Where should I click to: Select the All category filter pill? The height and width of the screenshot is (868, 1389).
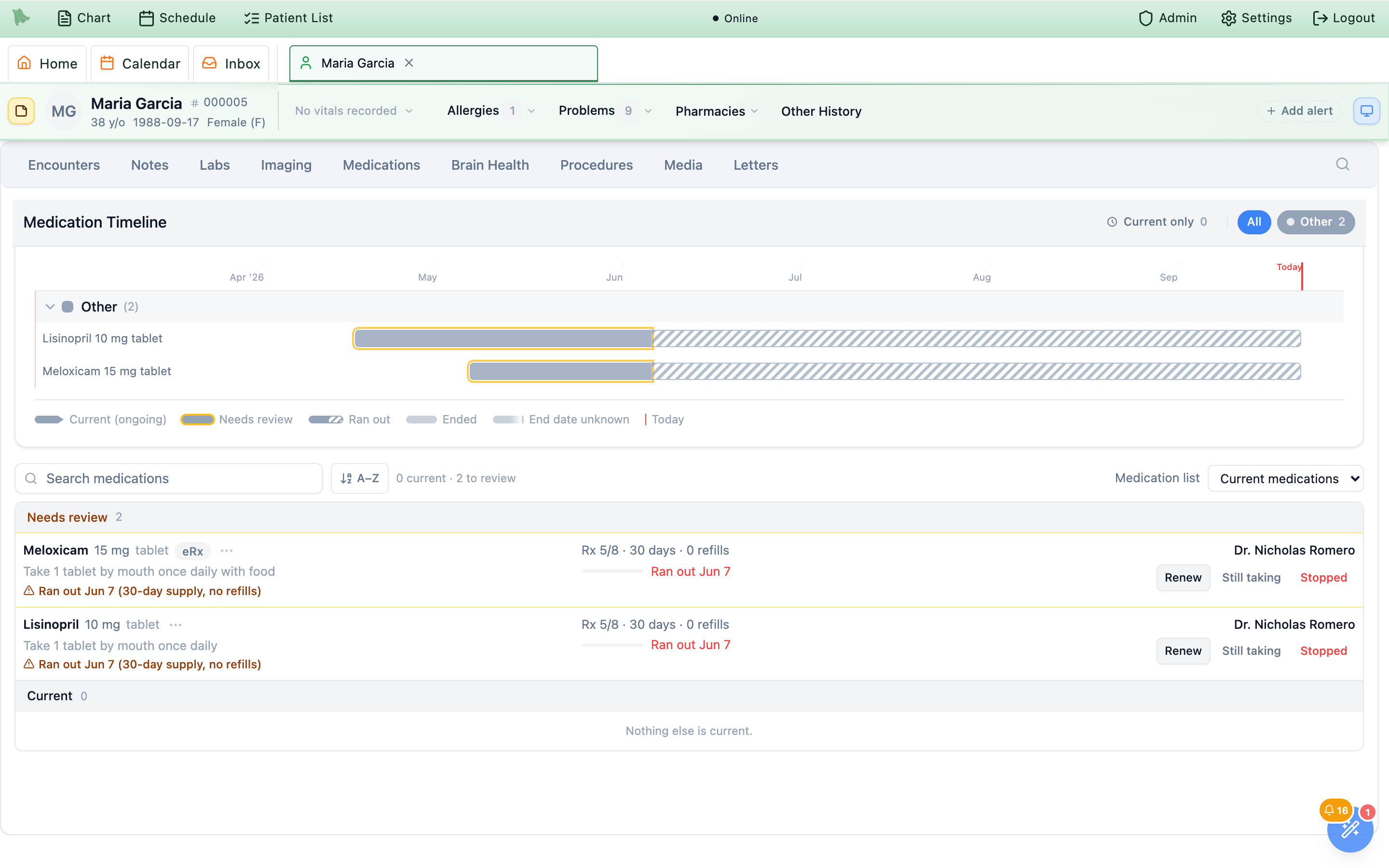coord(1253,222)
